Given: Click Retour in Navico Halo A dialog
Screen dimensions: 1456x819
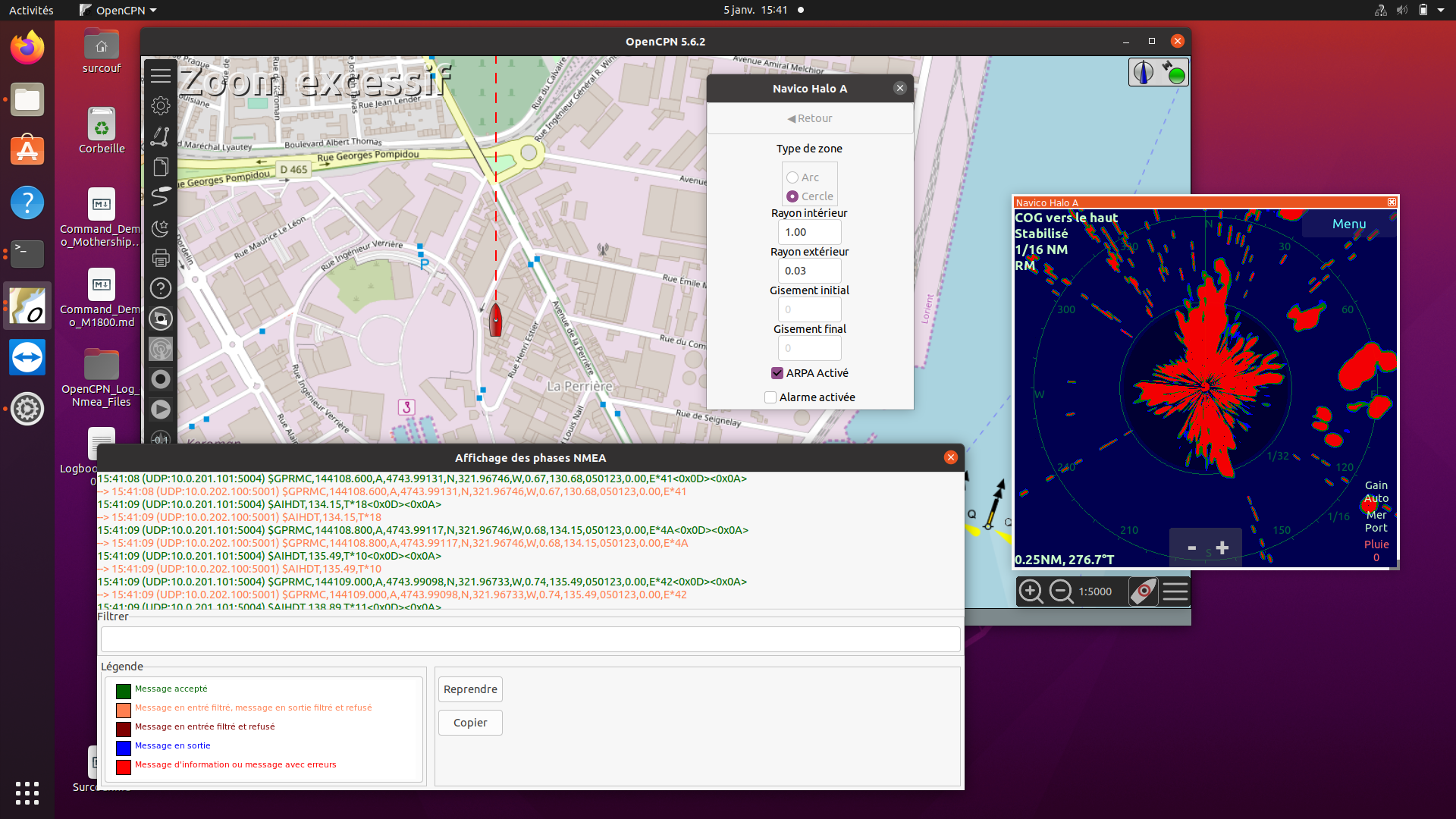Looking at the screenshot, I should [810, 118].
